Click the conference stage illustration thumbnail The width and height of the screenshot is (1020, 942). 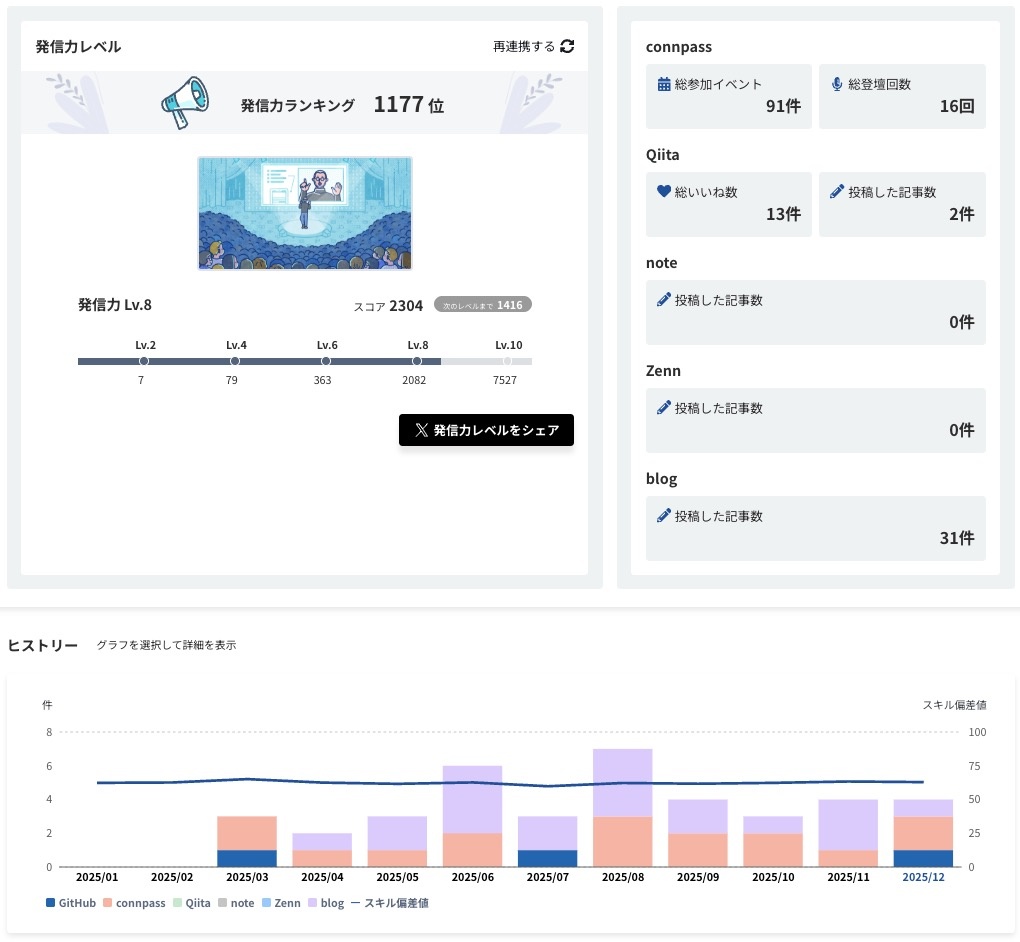pyautogui.click(x=305, y=213)
